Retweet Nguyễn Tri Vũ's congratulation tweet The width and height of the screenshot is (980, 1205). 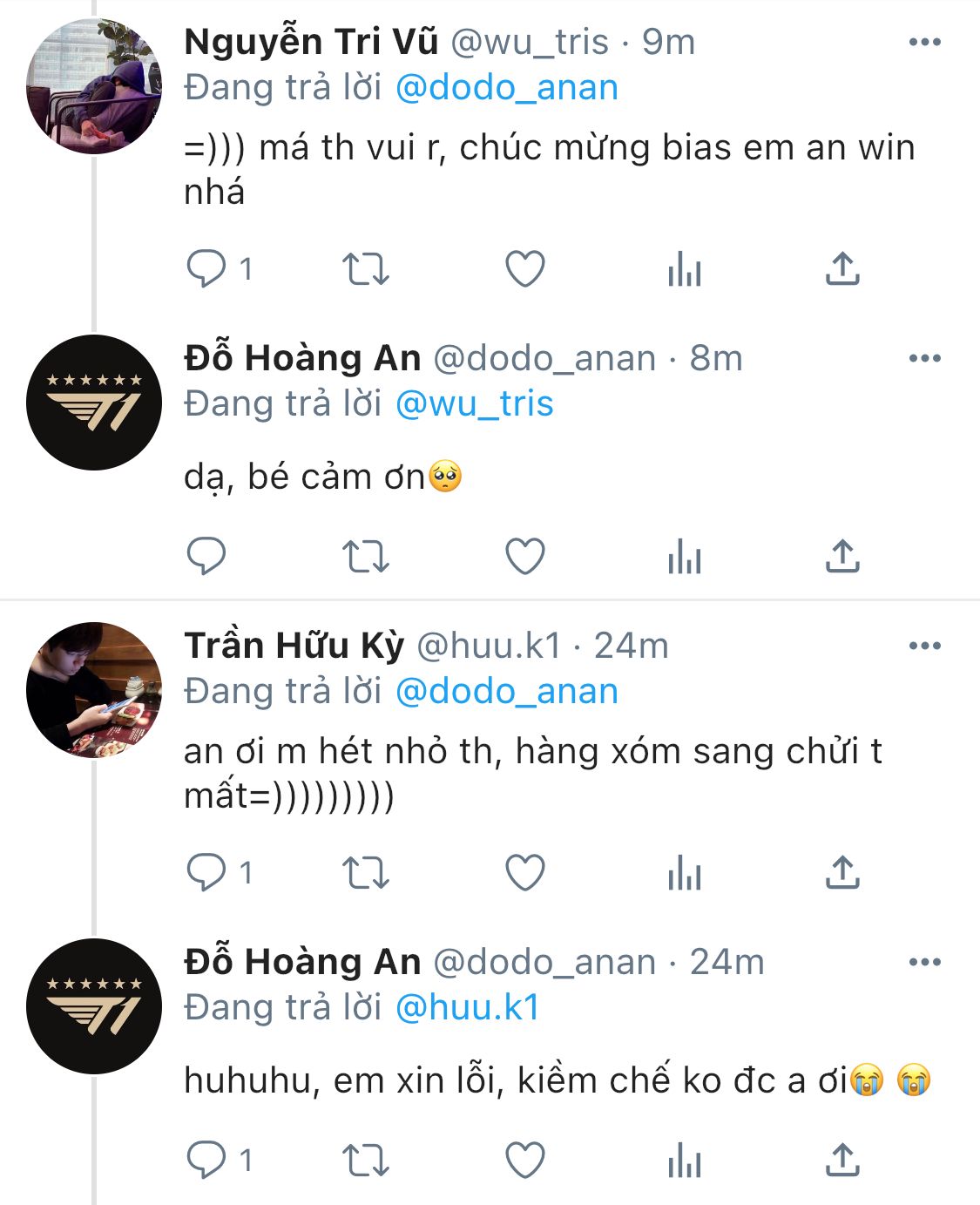365,268
